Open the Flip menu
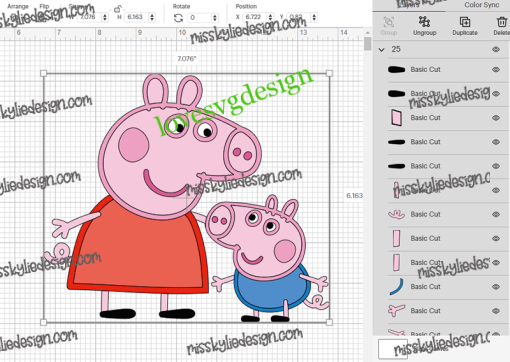Viewport: 510px width, 362px height. (x=44, y=6)
